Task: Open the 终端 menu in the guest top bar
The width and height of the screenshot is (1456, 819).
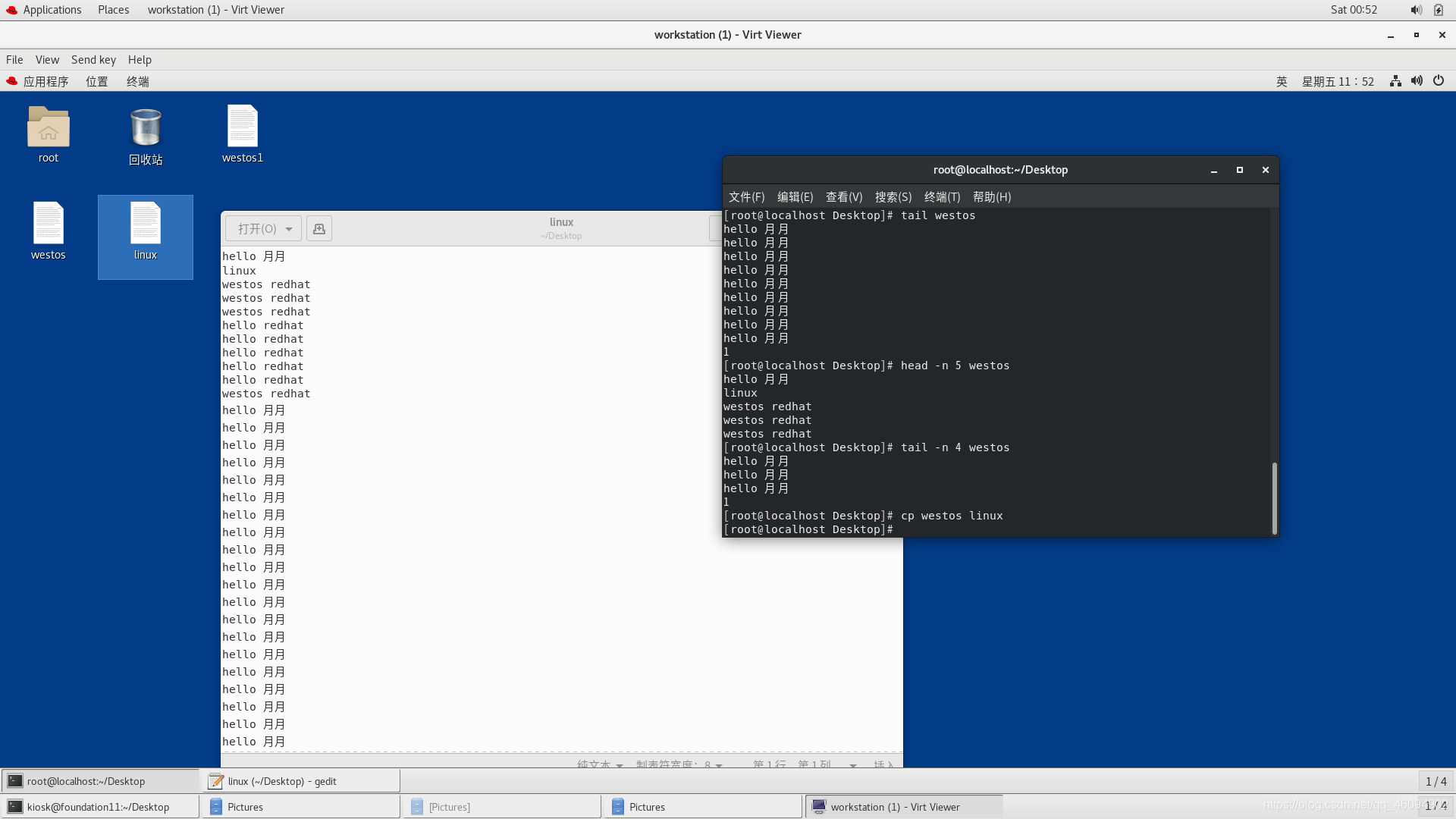Action: 138,81
